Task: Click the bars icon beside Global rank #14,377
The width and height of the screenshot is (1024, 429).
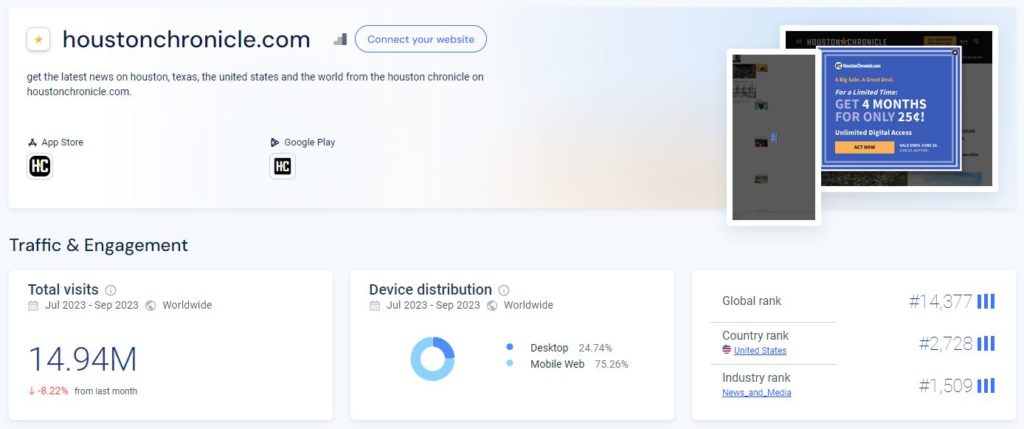Action: (x=985, y=301)
